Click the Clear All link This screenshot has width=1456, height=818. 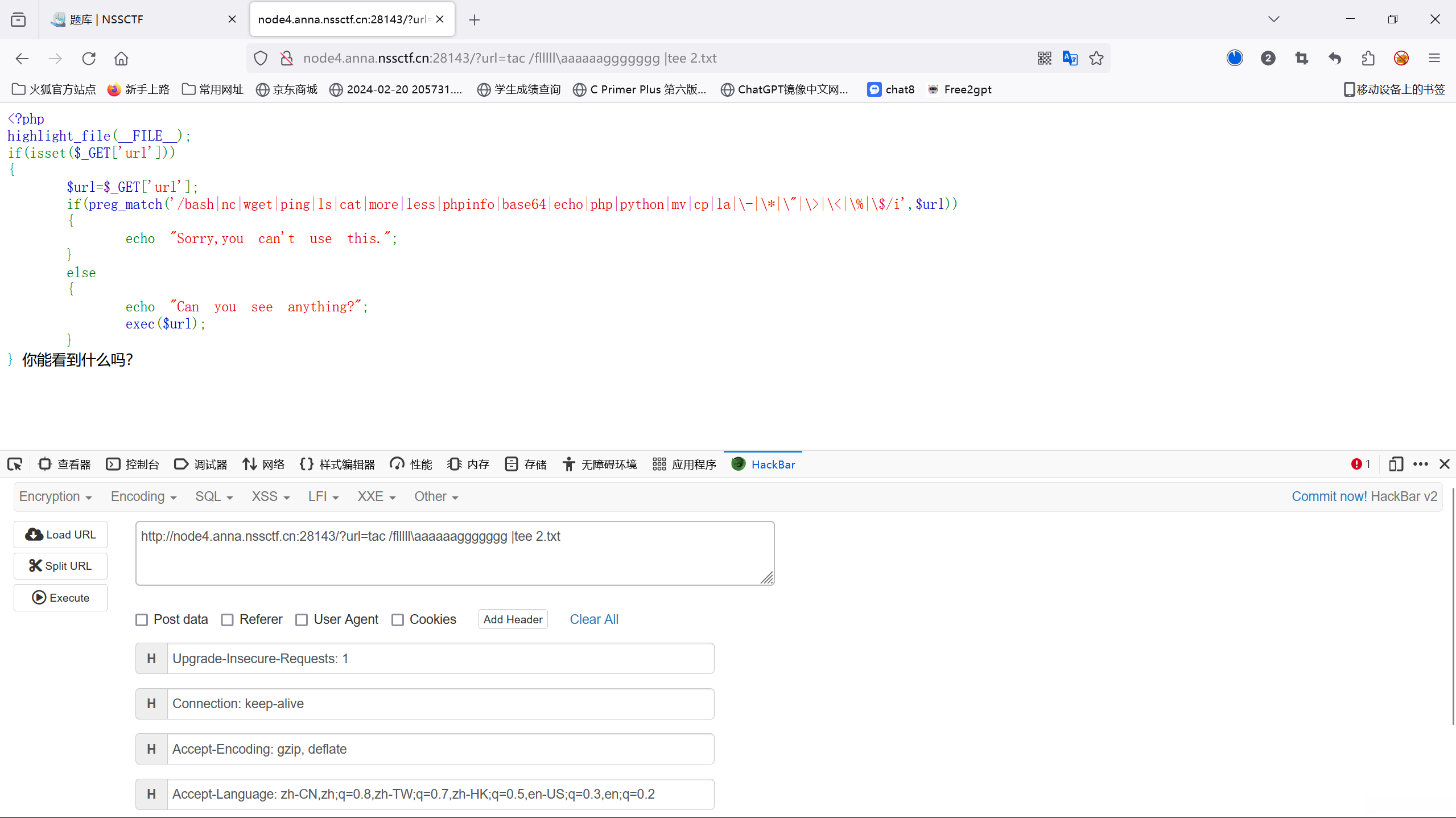coord(593,619)
